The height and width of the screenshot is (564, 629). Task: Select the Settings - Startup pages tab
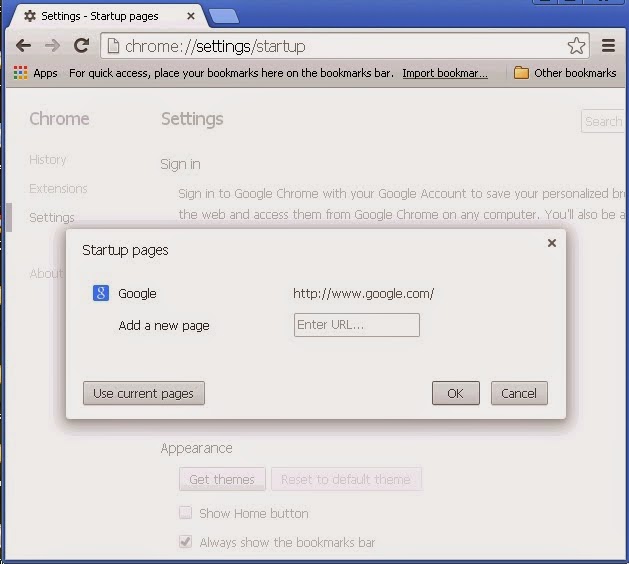point(108,16)
